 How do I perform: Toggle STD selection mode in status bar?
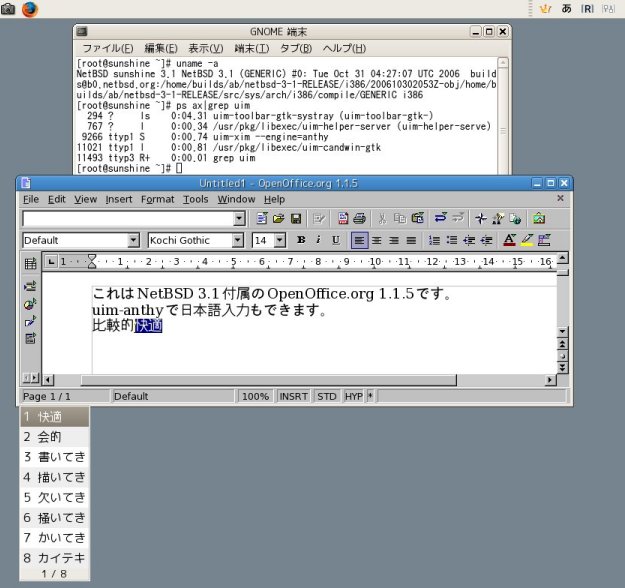326,396
